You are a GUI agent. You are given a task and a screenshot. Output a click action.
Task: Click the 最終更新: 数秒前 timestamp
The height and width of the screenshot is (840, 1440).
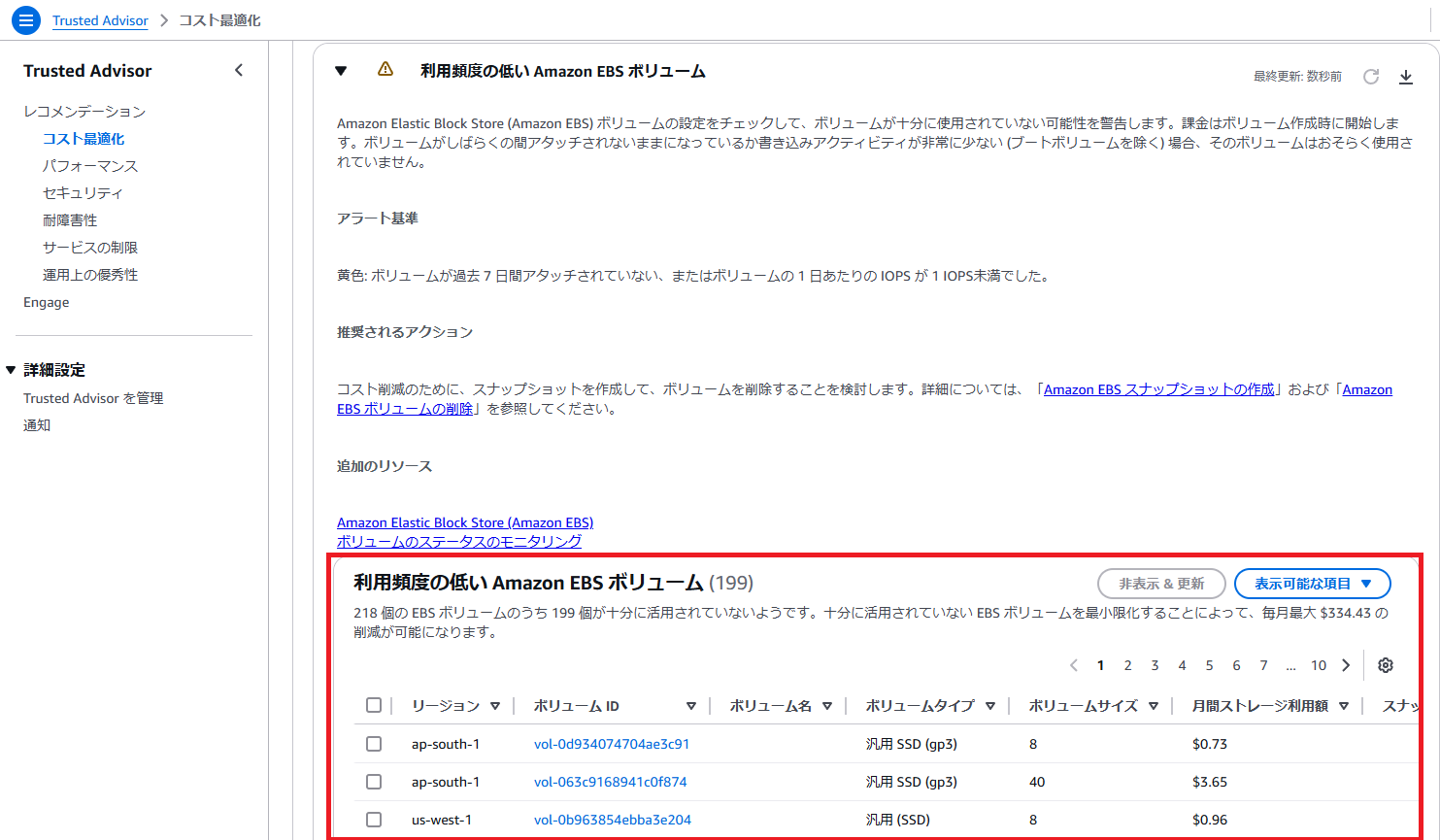(1297, 77)
